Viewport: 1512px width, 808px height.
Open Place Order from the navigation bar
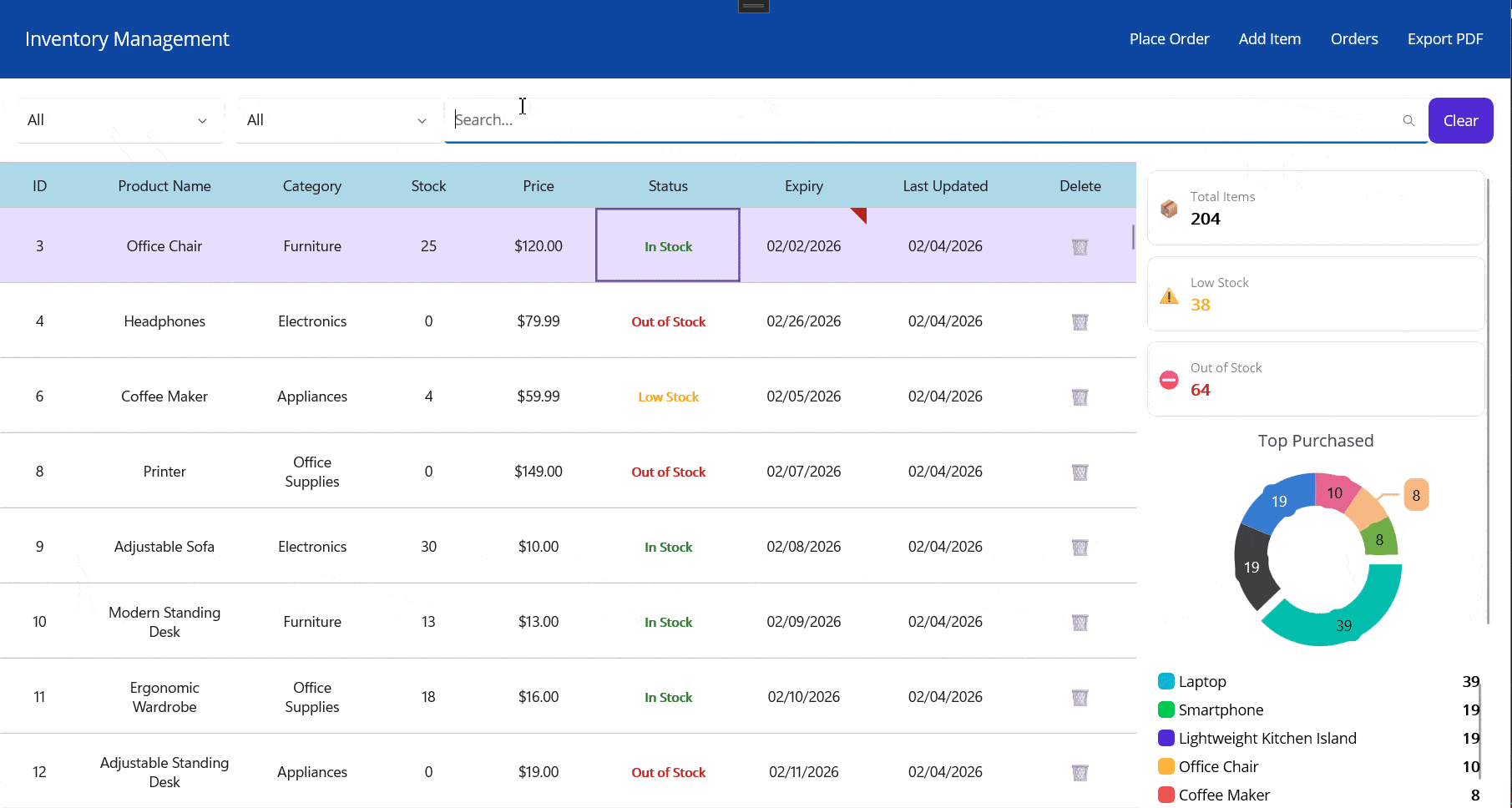1169,38
